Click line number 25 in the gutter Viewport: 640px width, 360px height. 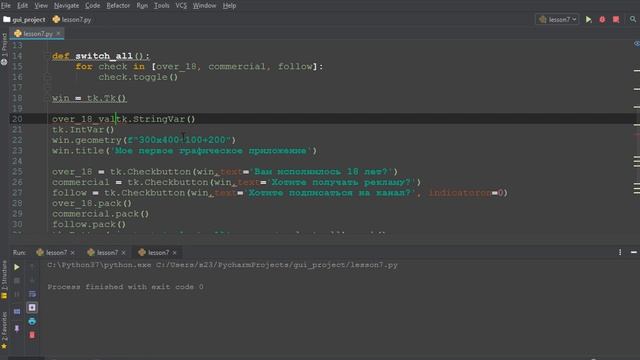coord(17,172)
